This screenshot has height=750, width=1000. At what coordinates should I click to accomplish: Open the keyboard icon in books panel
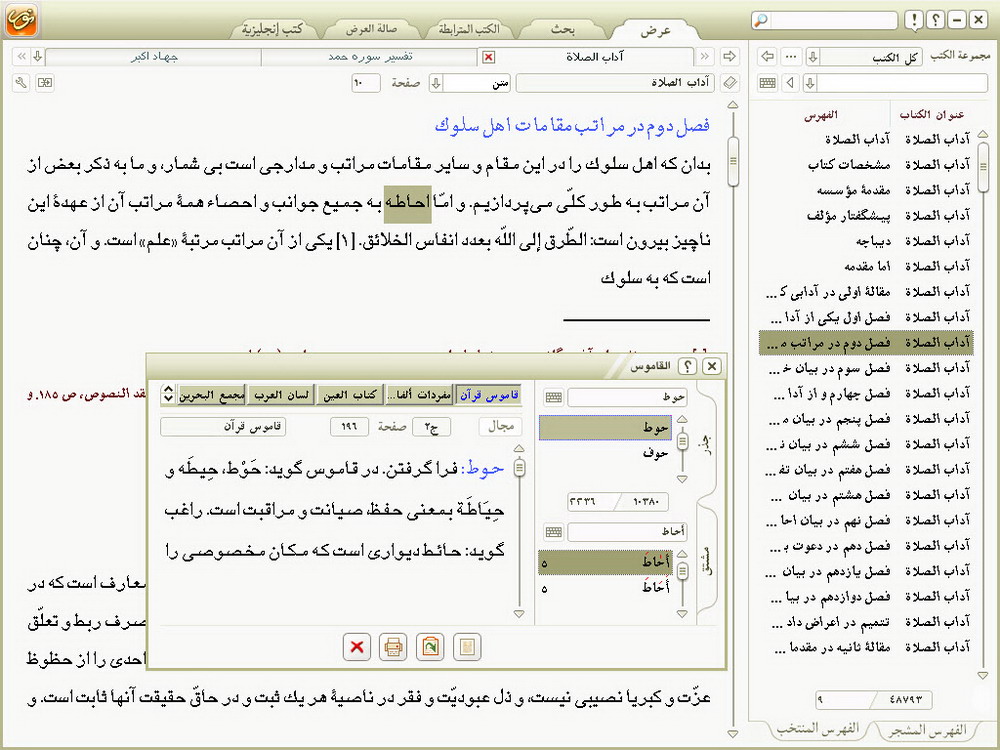coord(768,83)
